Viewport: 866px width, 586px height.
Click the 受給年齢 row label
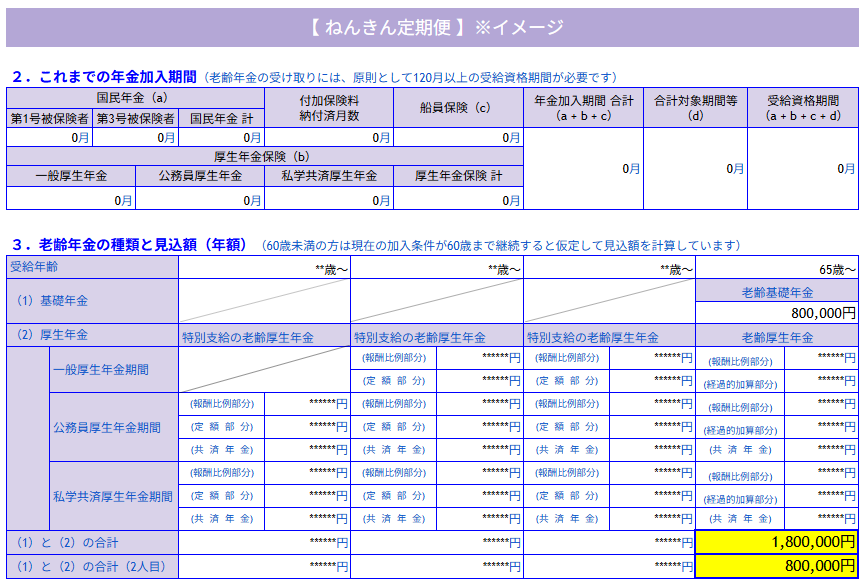(92, 267)
